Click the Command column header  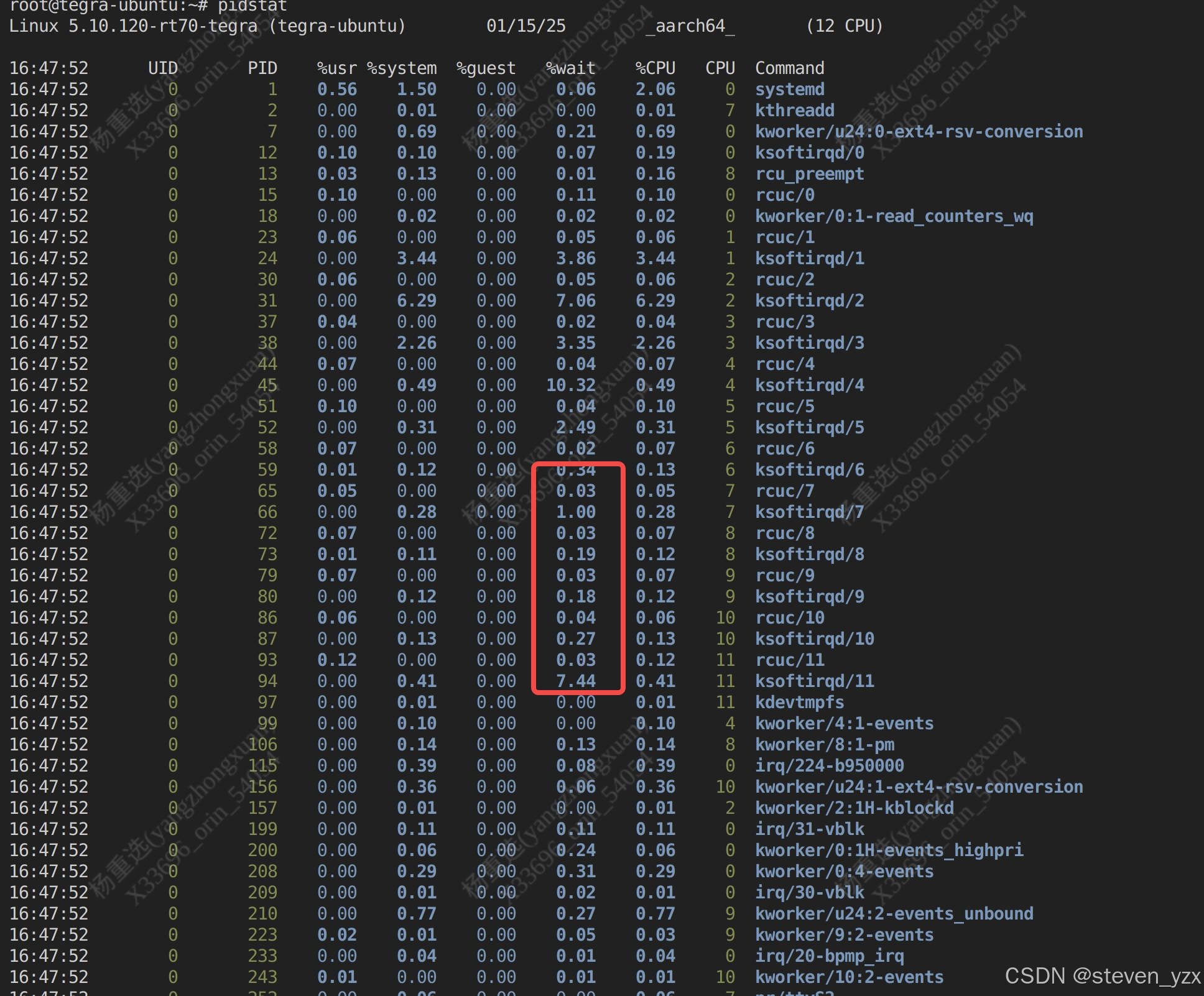click(x=789, y=68)
